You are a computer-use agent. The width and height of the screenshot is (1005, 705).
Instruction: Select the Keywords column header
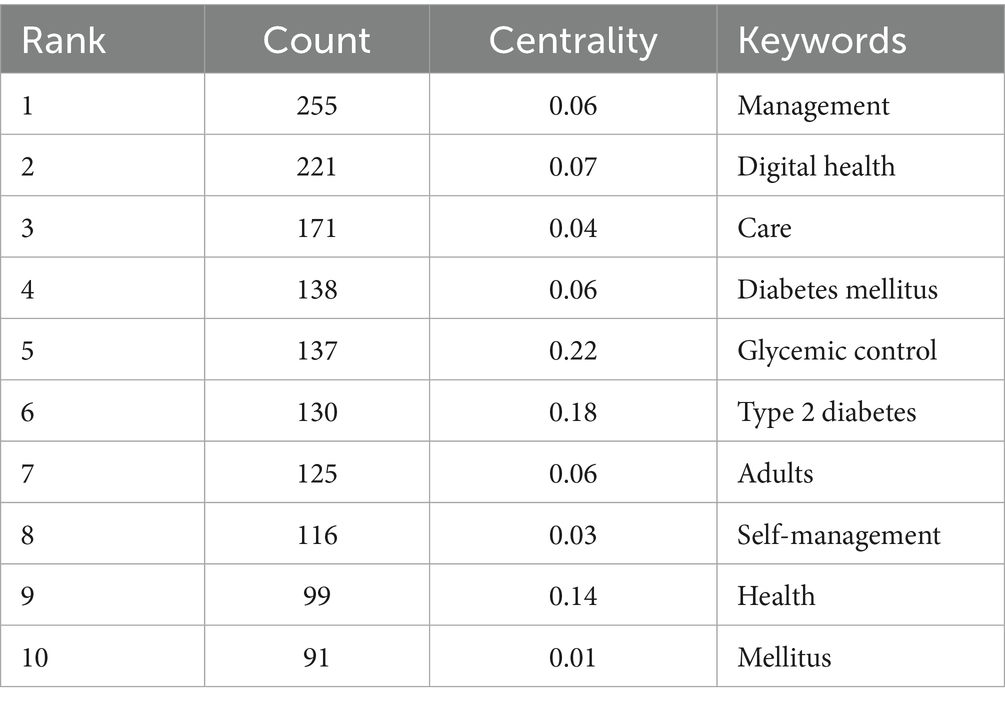coord(822,41)
